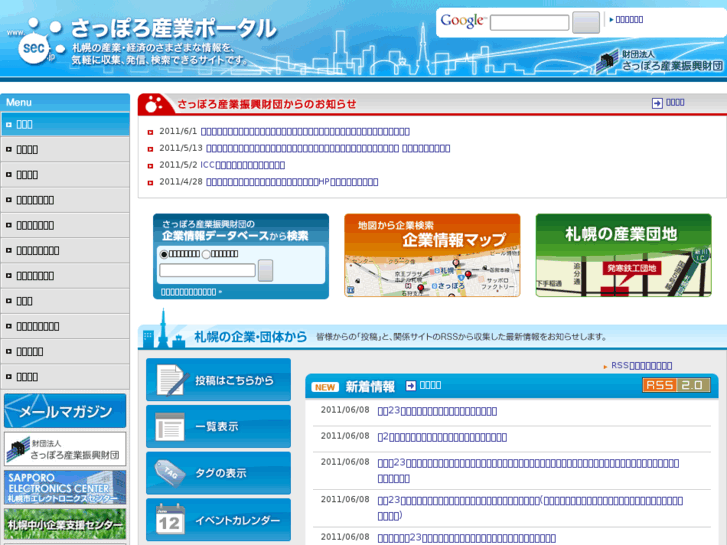Open the 札幌の産業団地 banner
The image size is (727, 545).
pyautogui.click(x=622, y=256)
